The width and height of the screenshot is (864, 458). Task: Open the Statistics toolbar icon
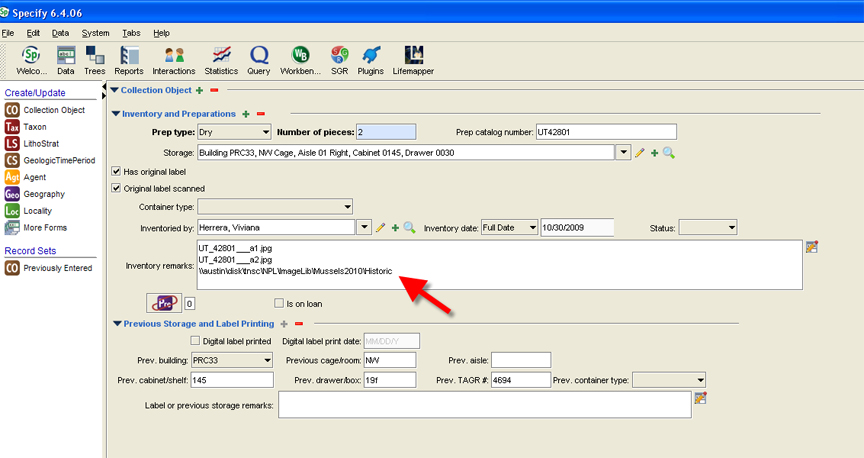coord(221,60)
